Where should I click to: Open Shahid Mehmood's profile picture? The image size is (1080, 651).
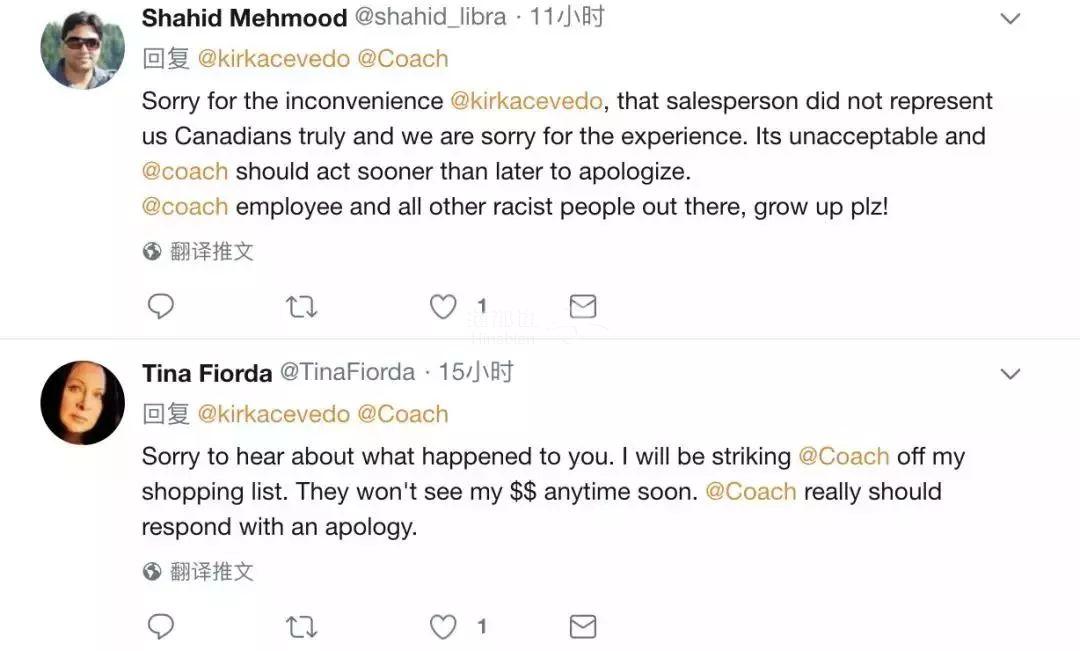[82, 48]
